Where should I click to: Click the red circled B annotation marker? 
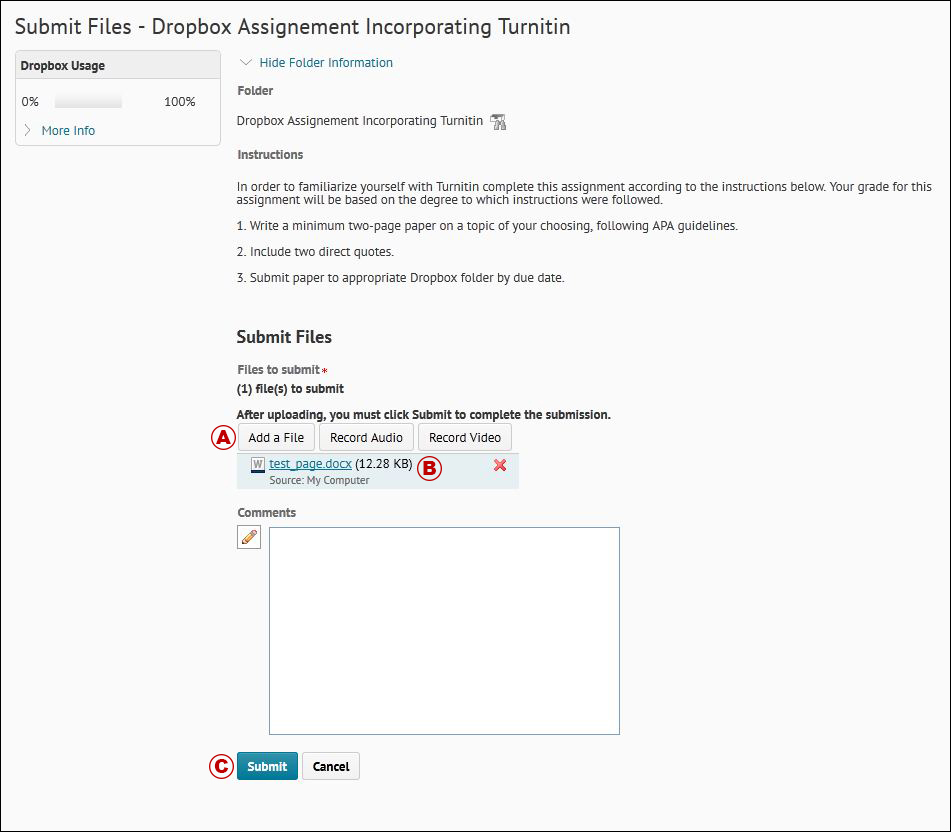pos(430,468)
